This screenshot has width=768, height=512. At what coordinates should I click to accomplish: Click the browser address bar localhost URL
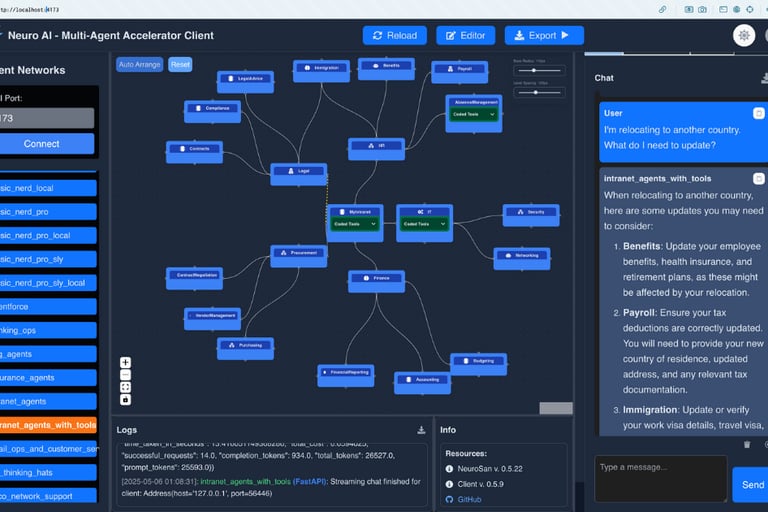(30, 9)
